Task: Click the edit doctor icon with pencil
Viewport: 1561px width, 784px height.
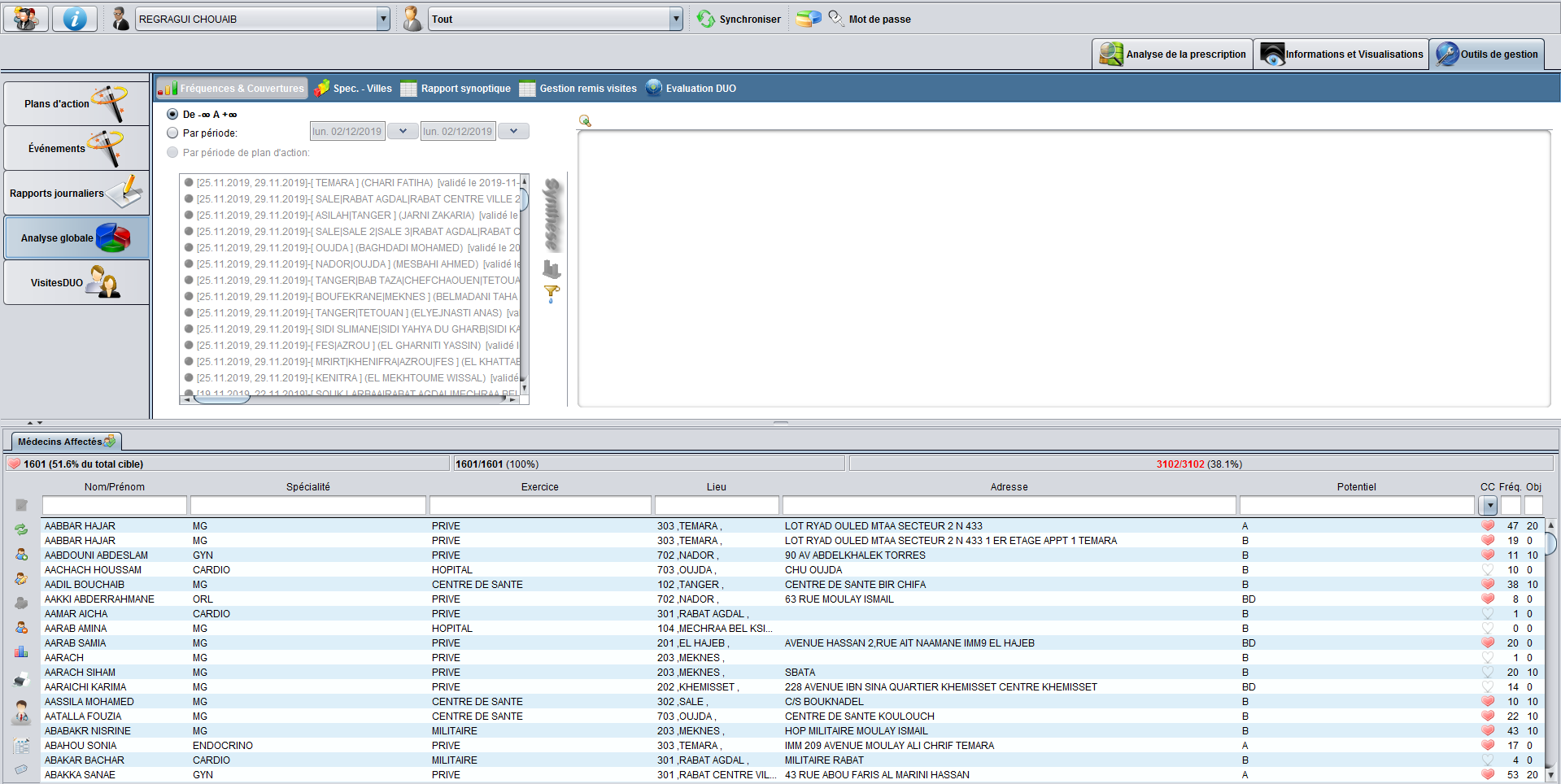Action: click(21, 579)
